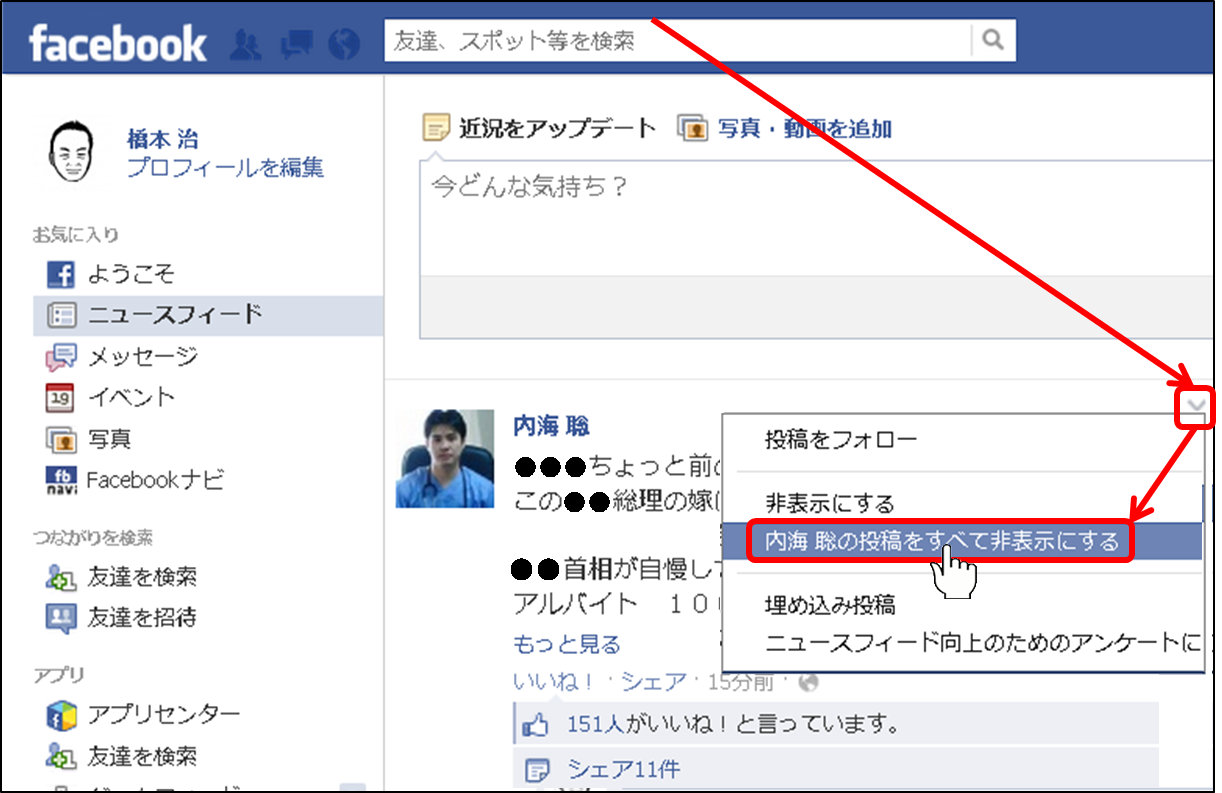1222x793 pixels.
Task: Click the search magnifier button
Action: point(993,41)
